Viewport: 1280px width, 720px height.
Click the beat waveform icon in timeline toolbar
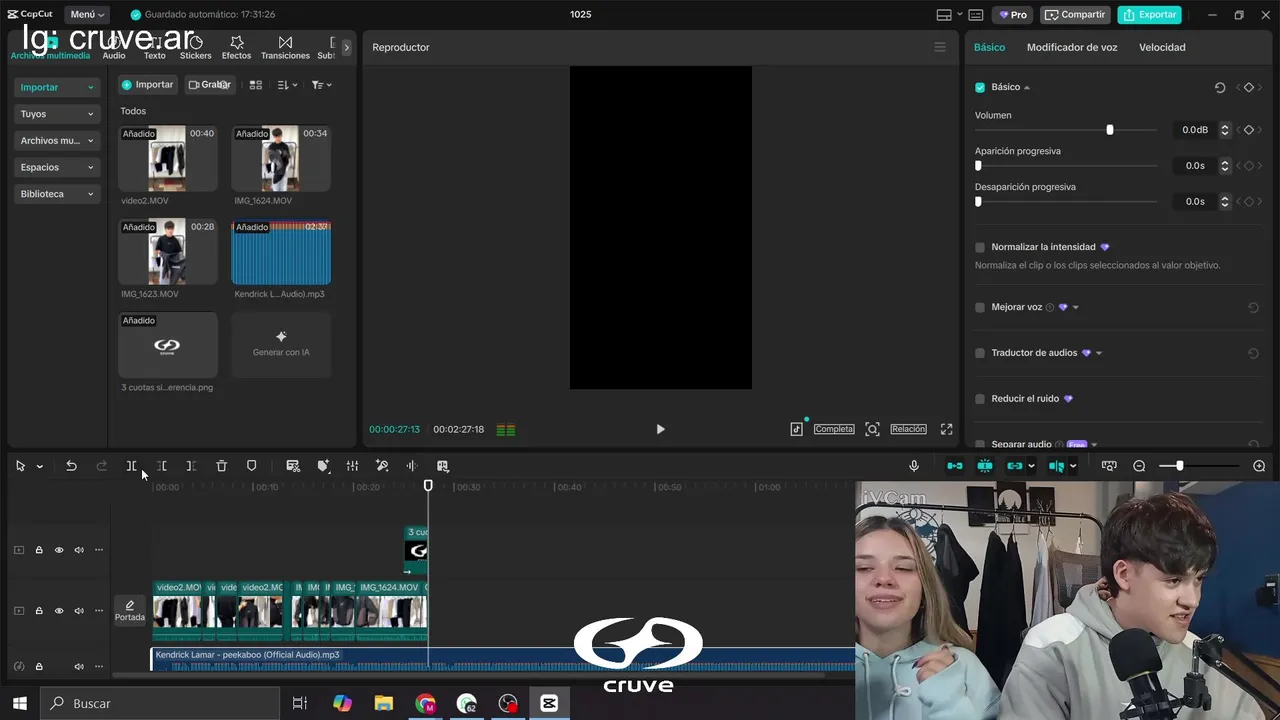click(x=412, y=466)
